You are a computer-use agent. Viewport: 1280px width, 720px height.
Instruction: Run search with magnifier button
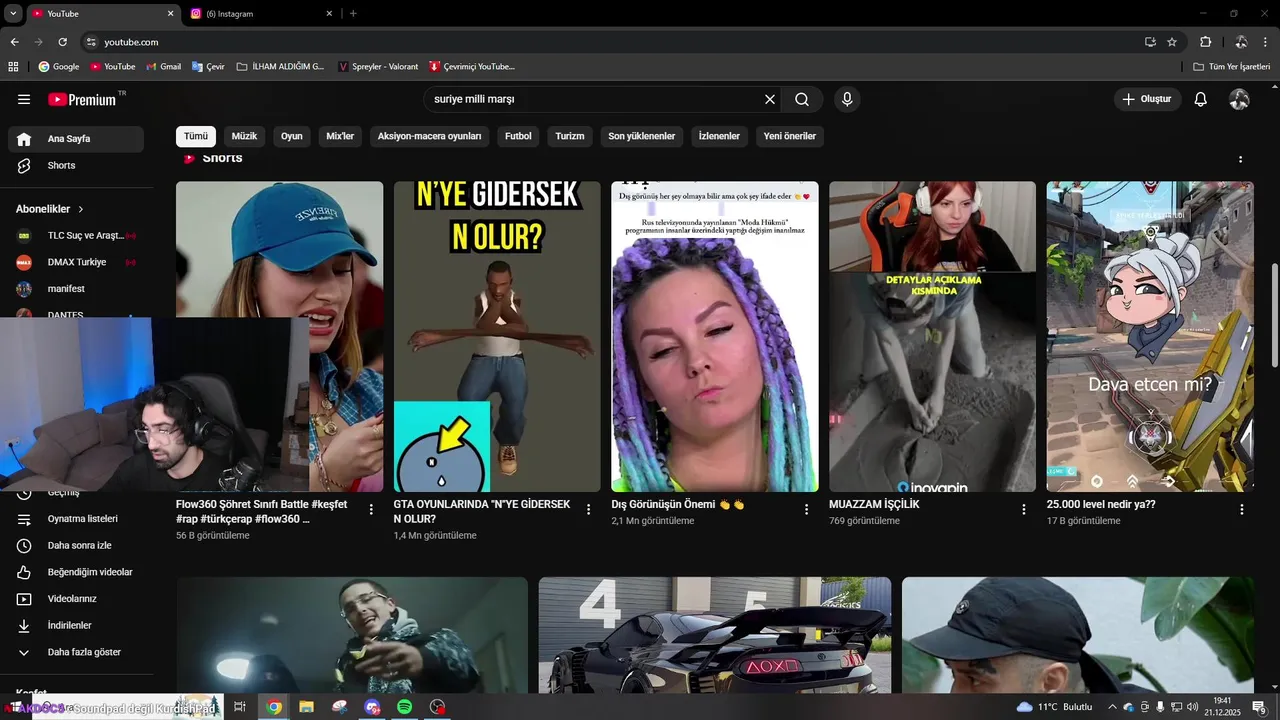coord(802,99)
